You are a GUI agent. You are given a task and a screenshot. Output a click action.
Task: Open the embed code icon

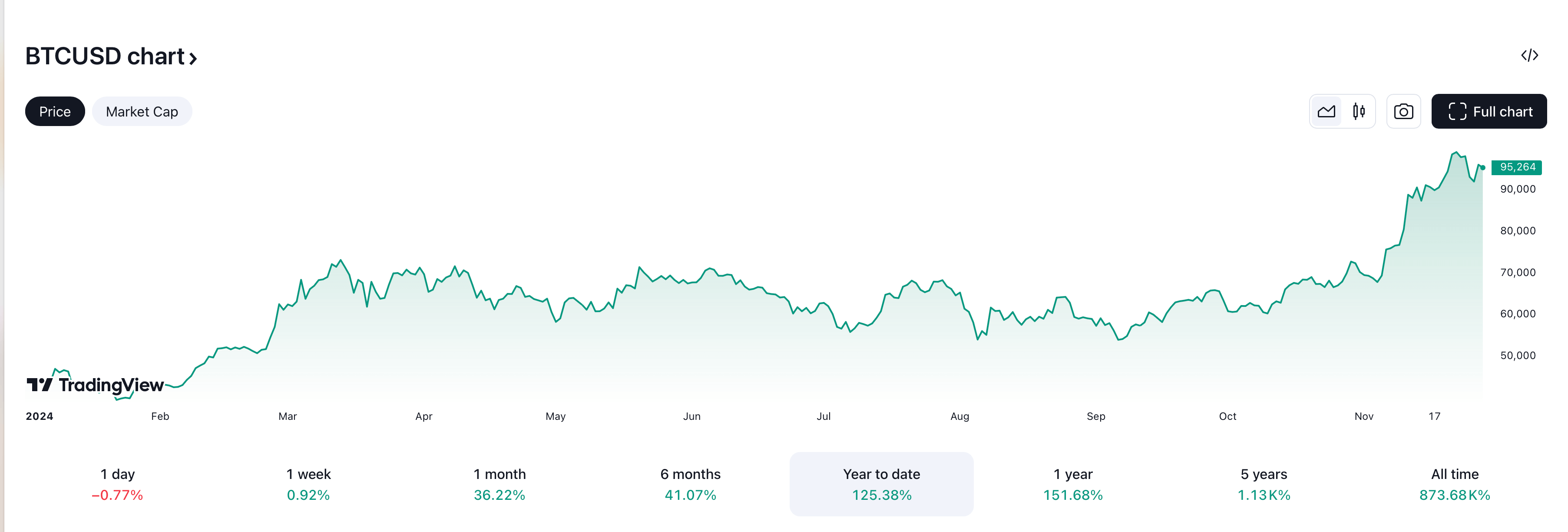tap(1529, 56)
